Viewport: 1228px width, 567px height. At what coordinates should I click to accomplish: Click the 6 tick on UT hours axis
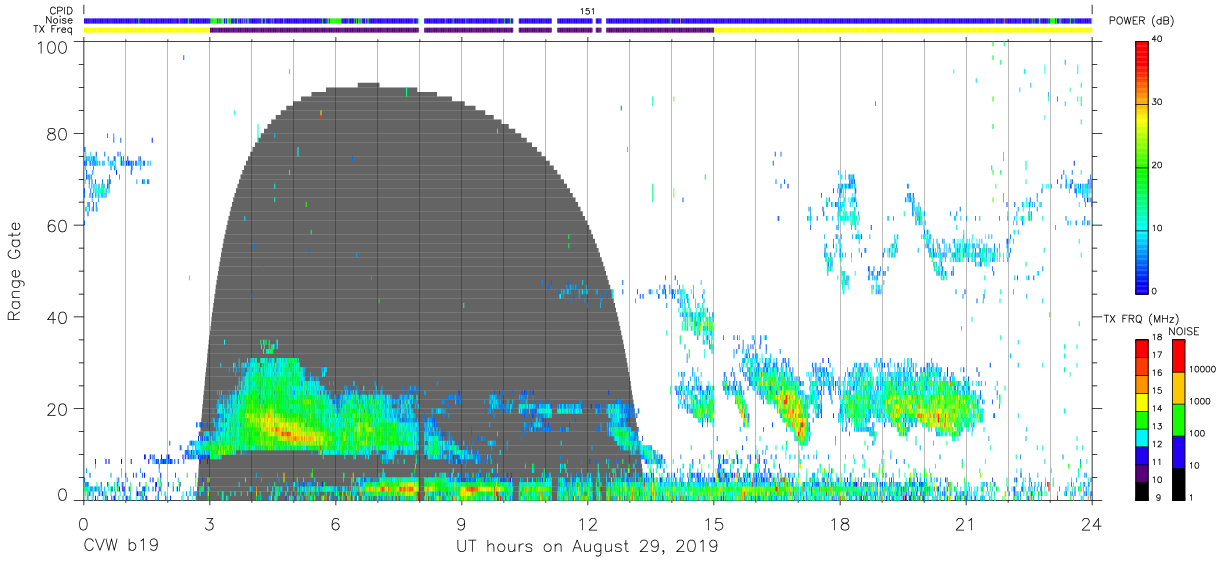[335, 524]
